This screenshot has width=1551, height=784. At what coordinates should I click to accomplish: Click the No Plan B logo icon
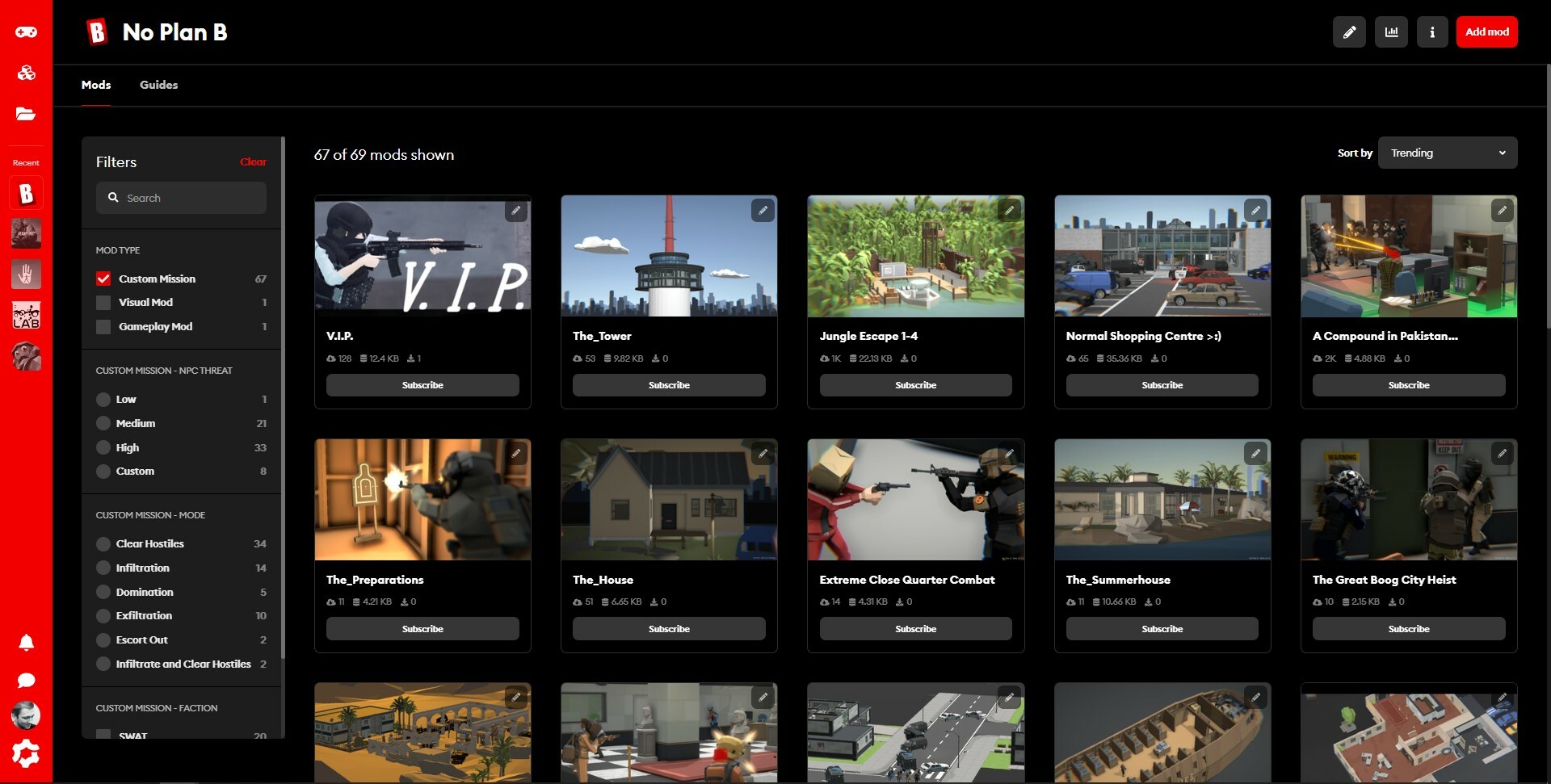click(97, 32)
